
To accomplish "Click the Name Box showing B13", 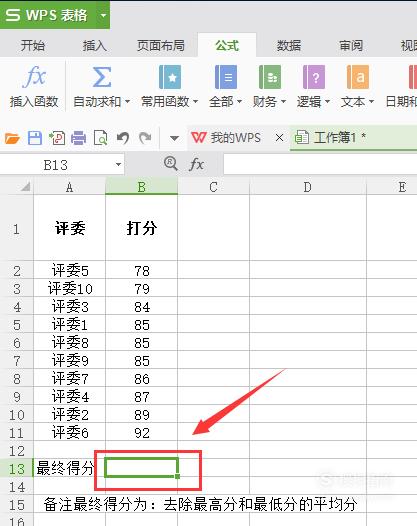I will [56, 165].
